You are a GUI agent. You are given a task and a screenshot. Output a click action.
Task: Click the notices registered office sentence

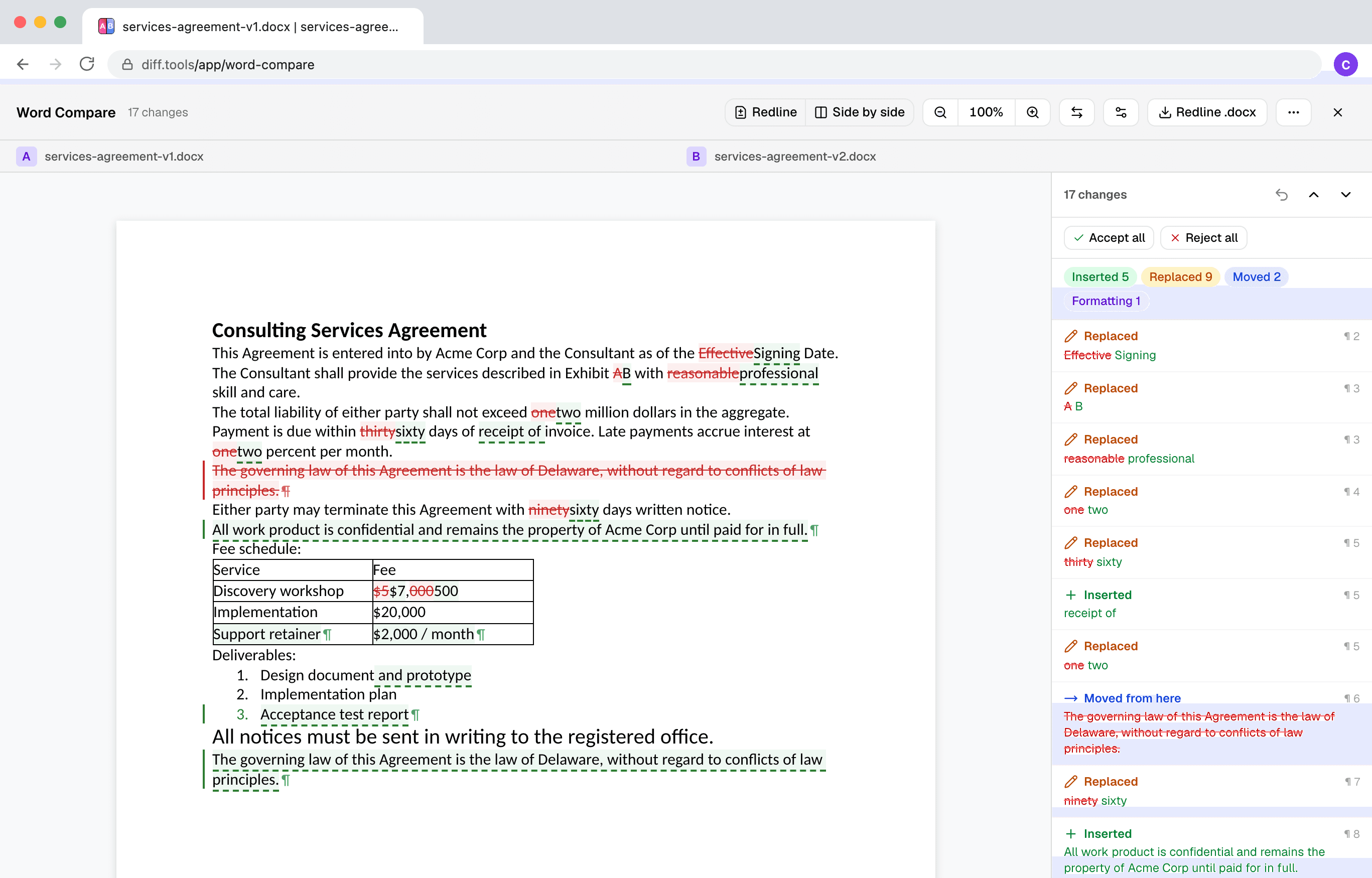[463, 737]
